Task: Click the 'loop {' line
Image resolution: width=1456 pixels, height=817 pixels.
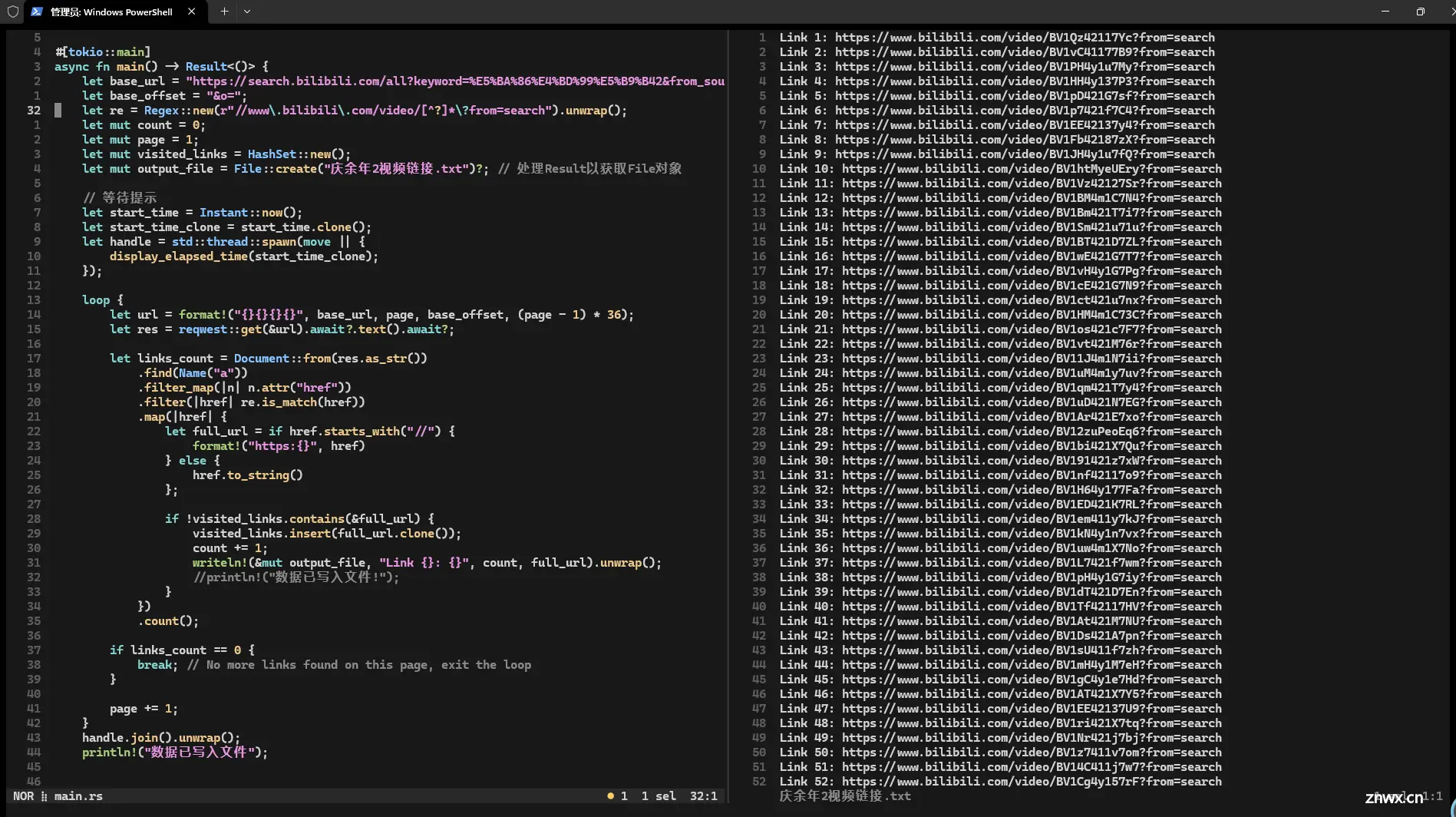Action: pyautogui.click(x=103, y=299)
